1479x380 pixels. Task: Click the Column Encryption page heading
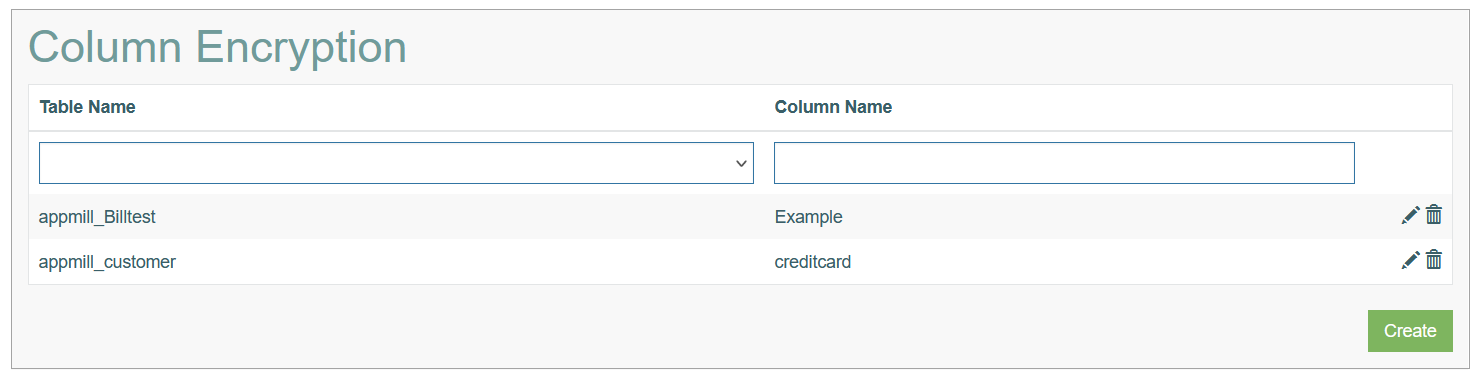coord(217,47)
